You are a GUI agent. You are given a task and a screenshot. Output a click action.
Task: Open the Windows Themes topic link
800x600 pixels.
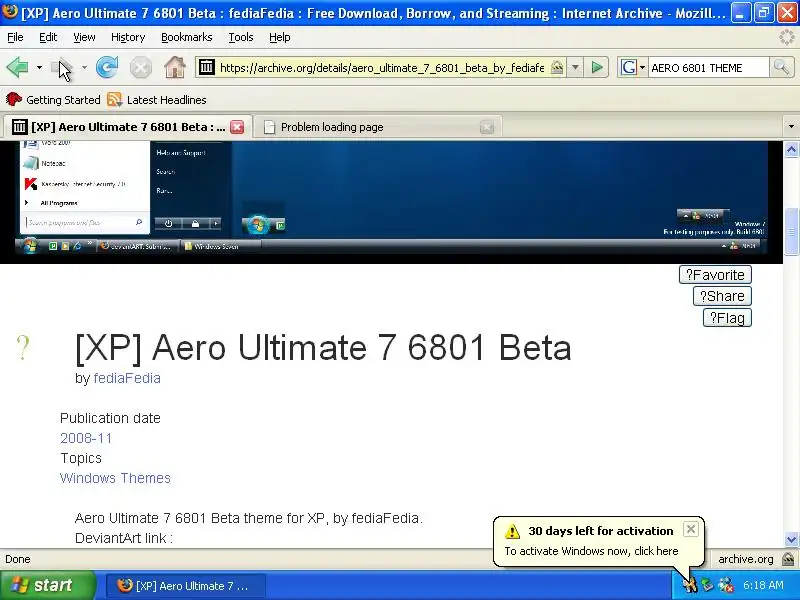(x=115, y=478)
